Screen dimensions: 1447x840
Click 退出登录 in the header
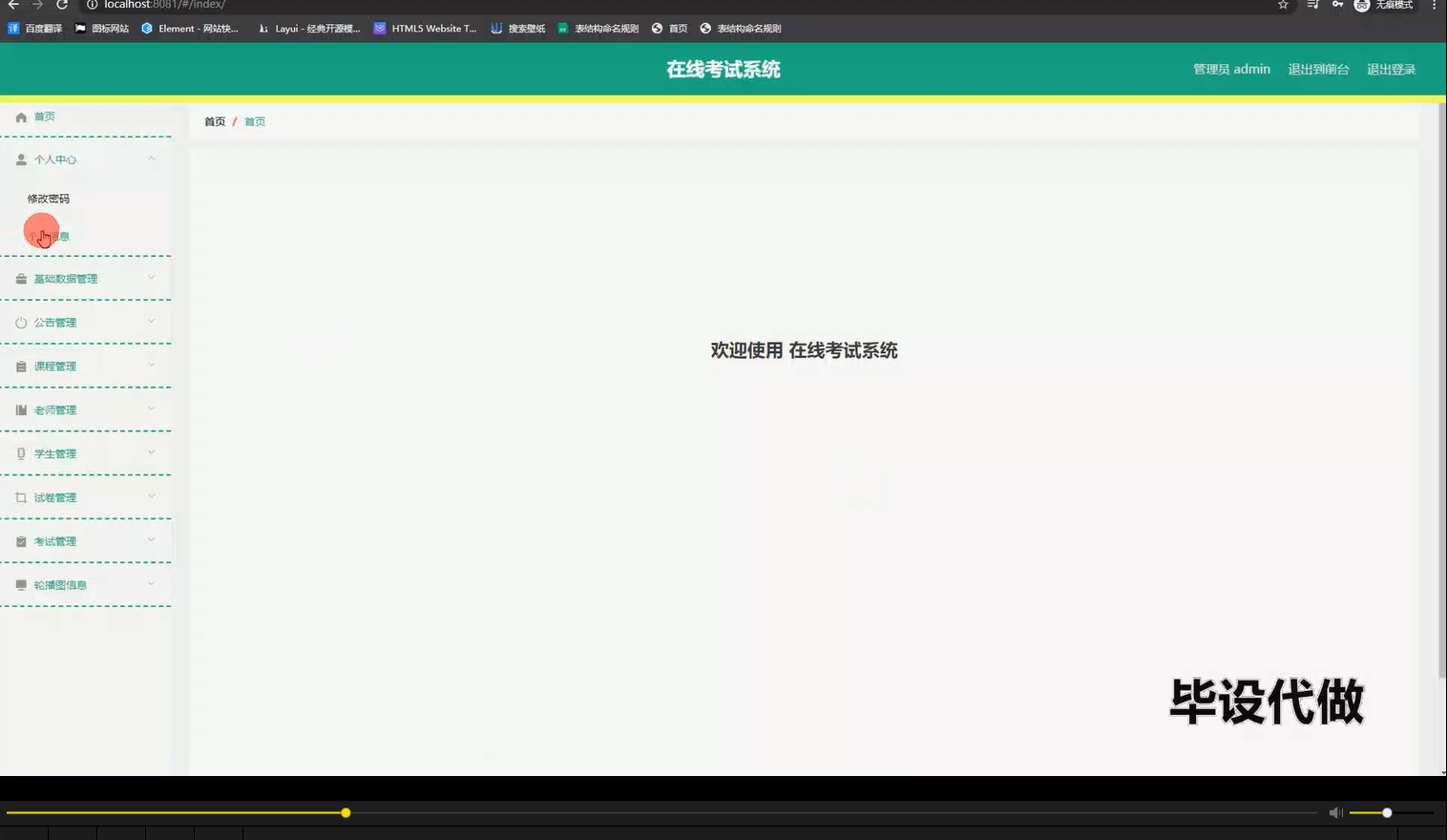pos(1392,69)
